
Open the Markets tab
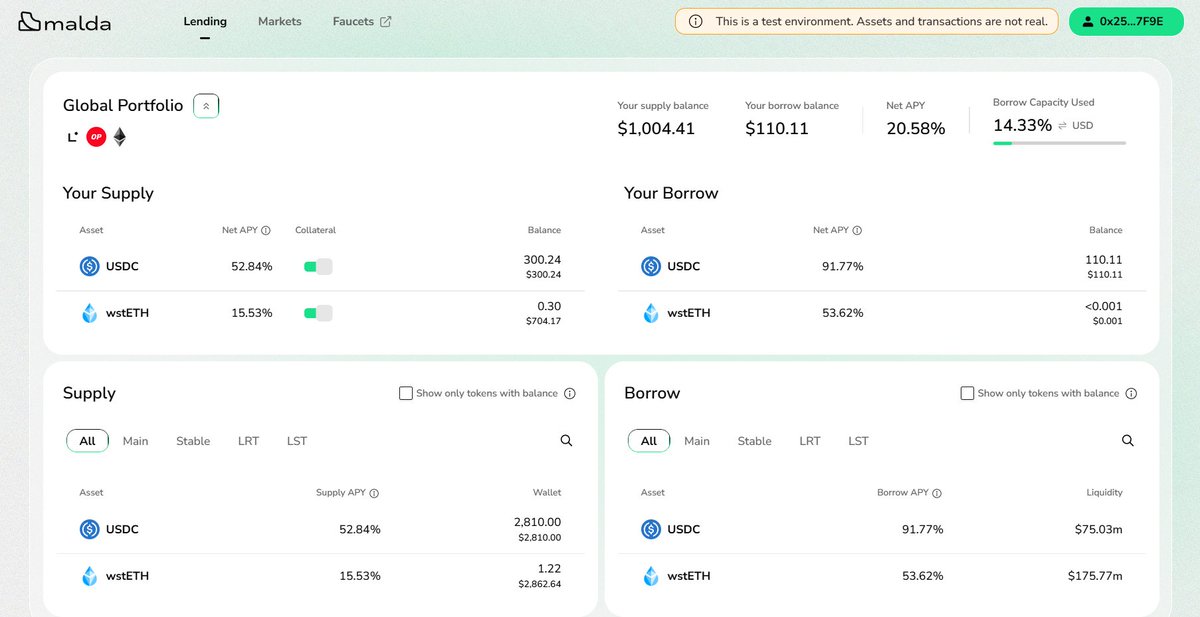(x=279, y=21)
